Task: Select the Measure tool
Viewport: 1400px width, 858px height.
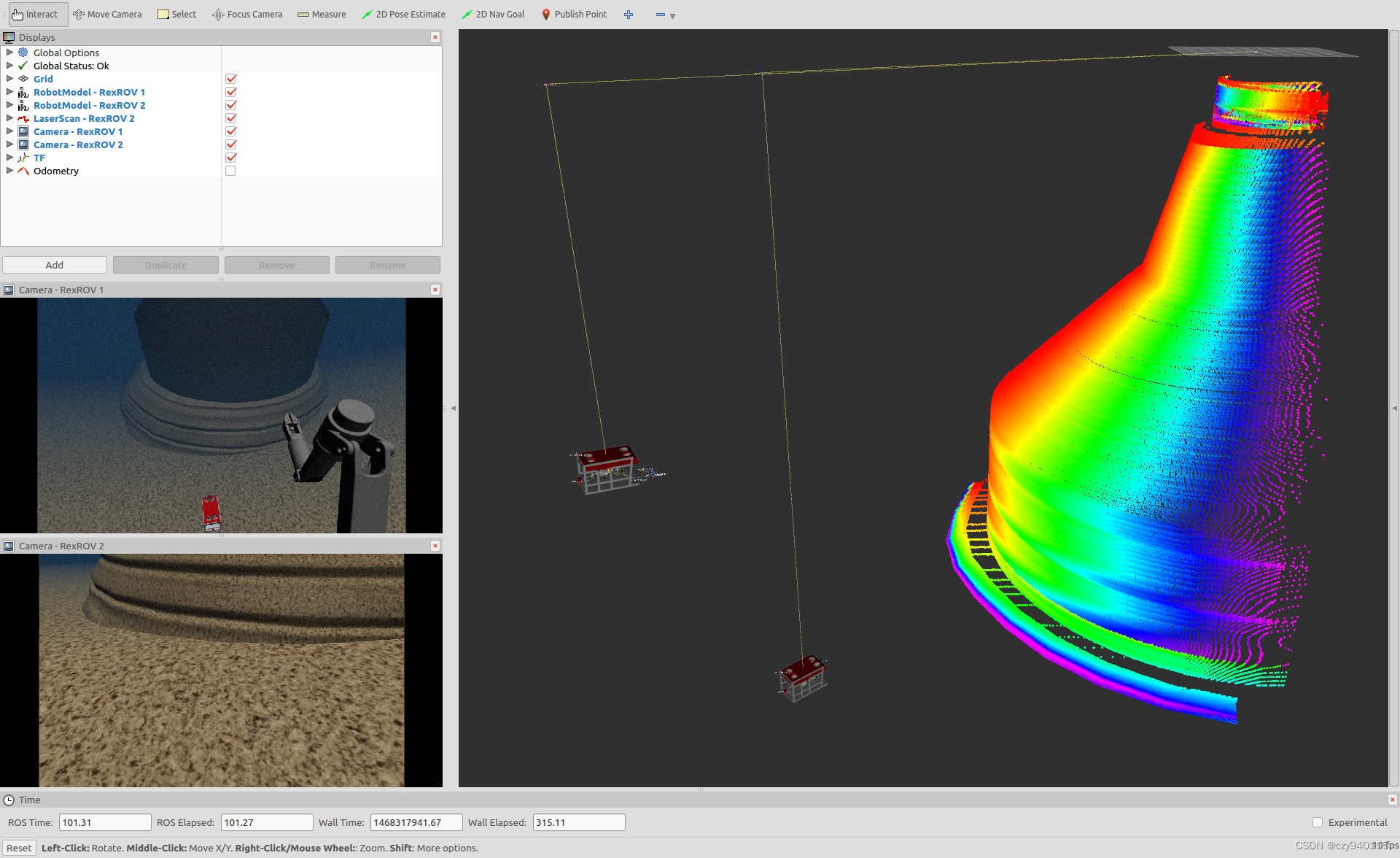Action: click(x=325, y=13)
